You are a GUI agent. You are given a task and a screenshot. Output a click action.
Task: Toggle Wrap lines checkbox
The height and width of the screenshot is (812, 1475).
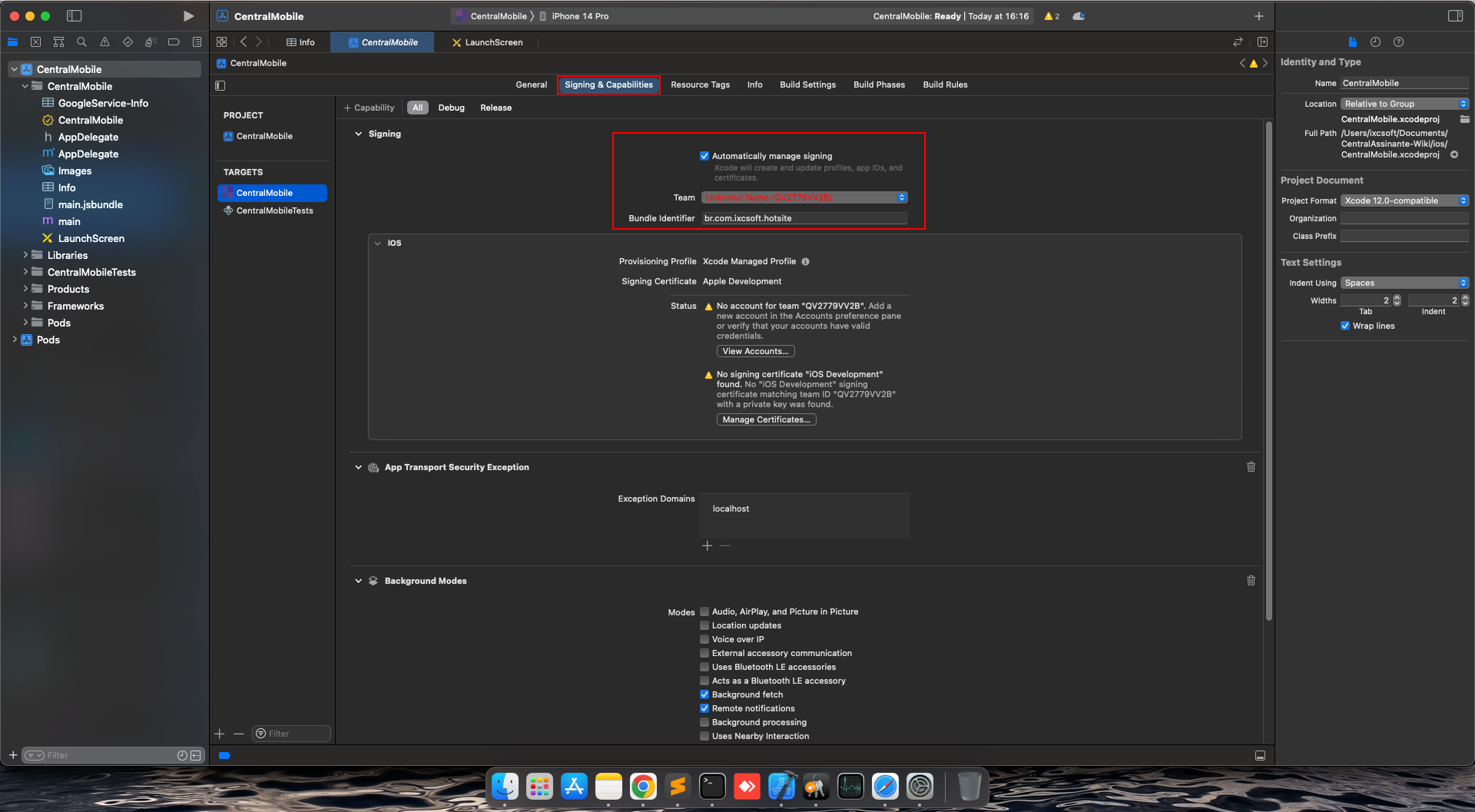1345,326
